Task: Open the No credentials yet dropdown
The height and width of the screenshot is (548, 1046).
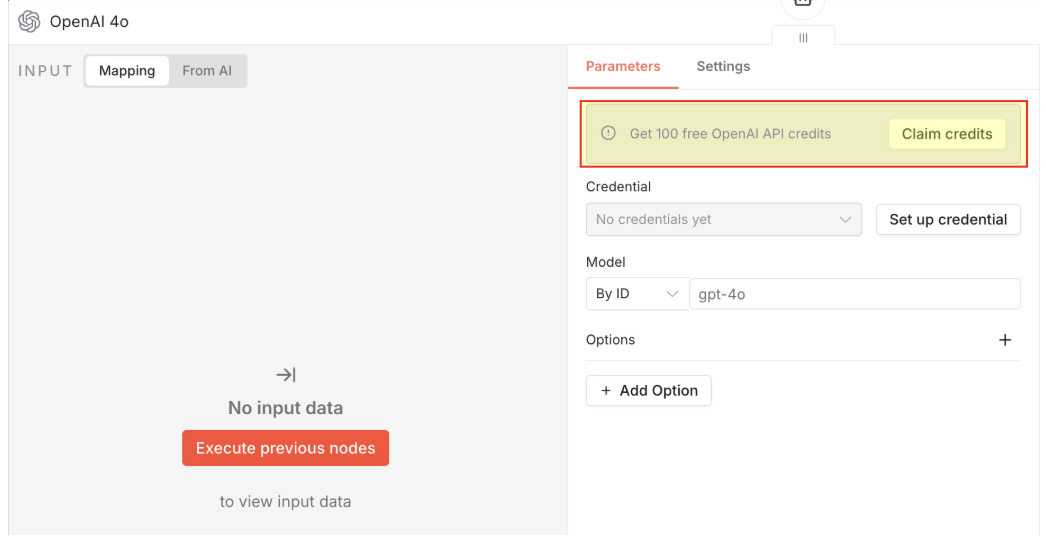Action: 724,220
